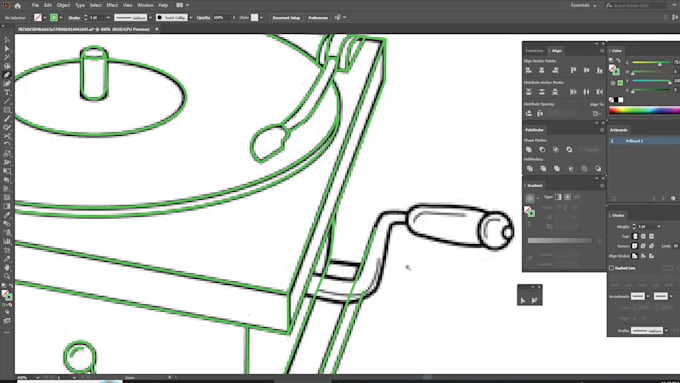Open Align To dropdown in Align panel
Viewport: 680px width, 383px height.
point(597,114)
